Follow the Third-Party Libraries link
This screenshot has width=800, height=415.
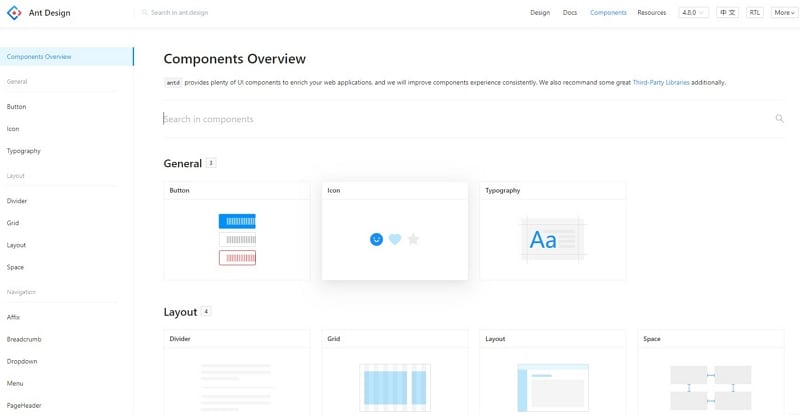tap(661, 82)
